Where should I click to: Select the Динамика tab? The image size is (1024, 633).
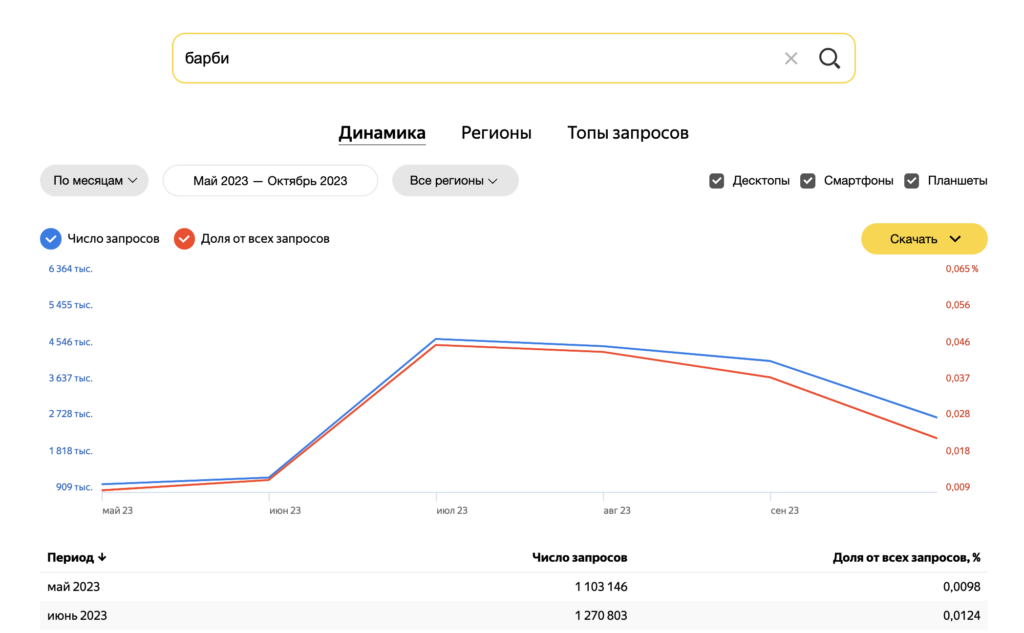pyautogui.click(x=382, y=133)
